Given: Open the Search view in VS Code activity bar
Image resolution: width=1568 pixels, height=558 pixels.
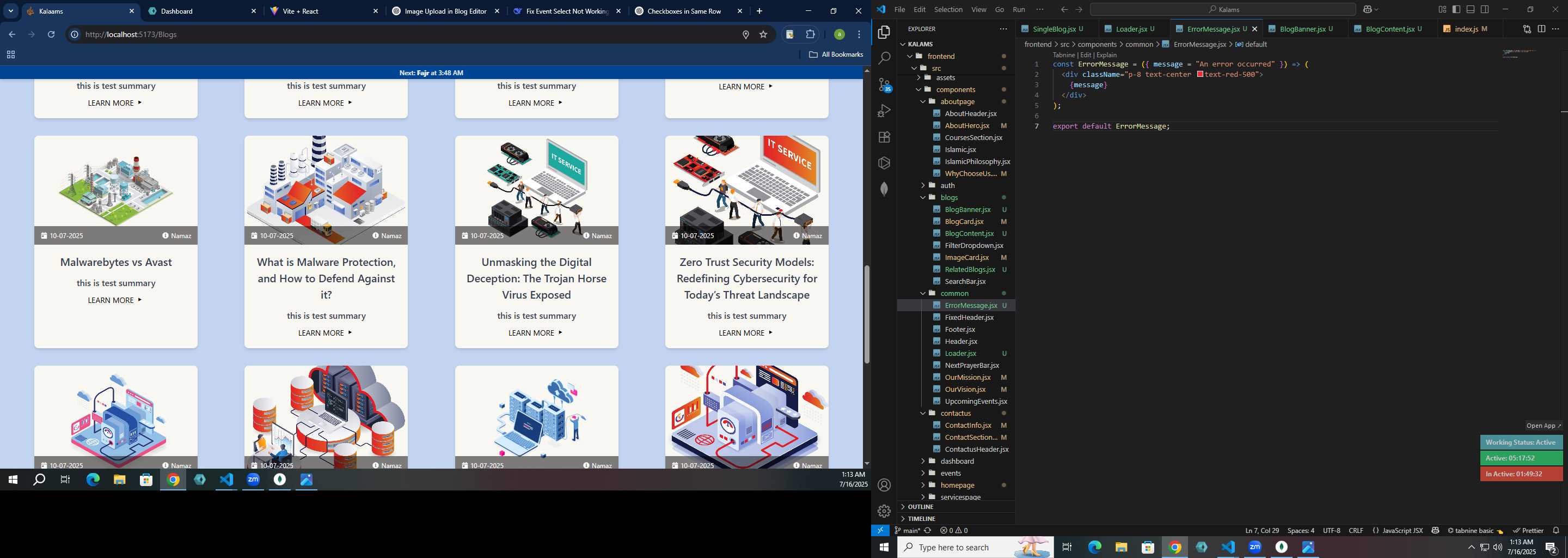Looking at the screenshot, I should pyautogui.click(x=884, y=58).
